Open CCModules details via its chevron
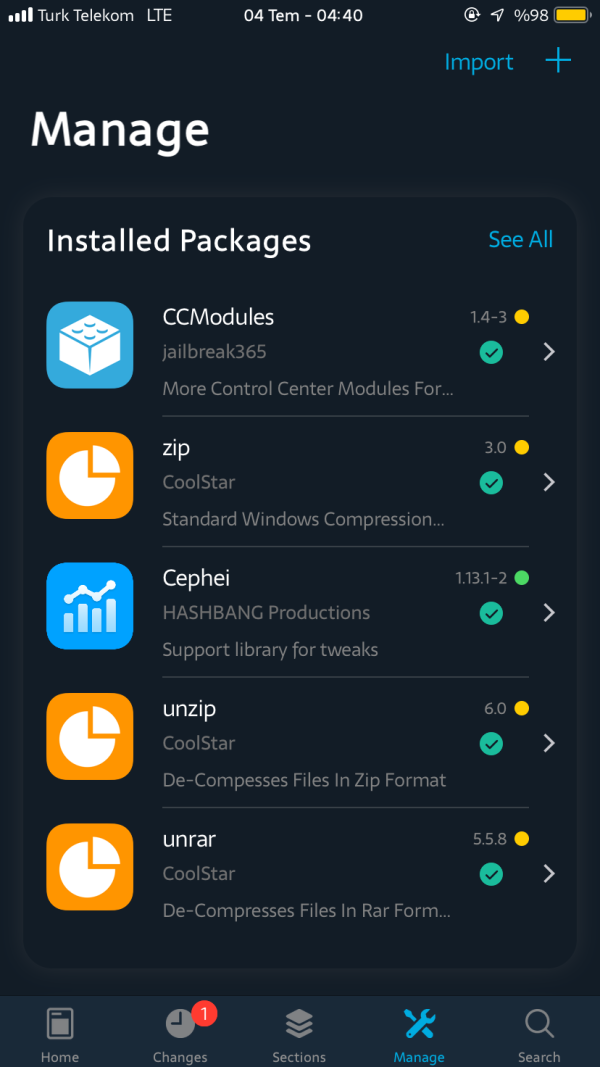This screenshot has width=600, height=1067. coord(548,352)
